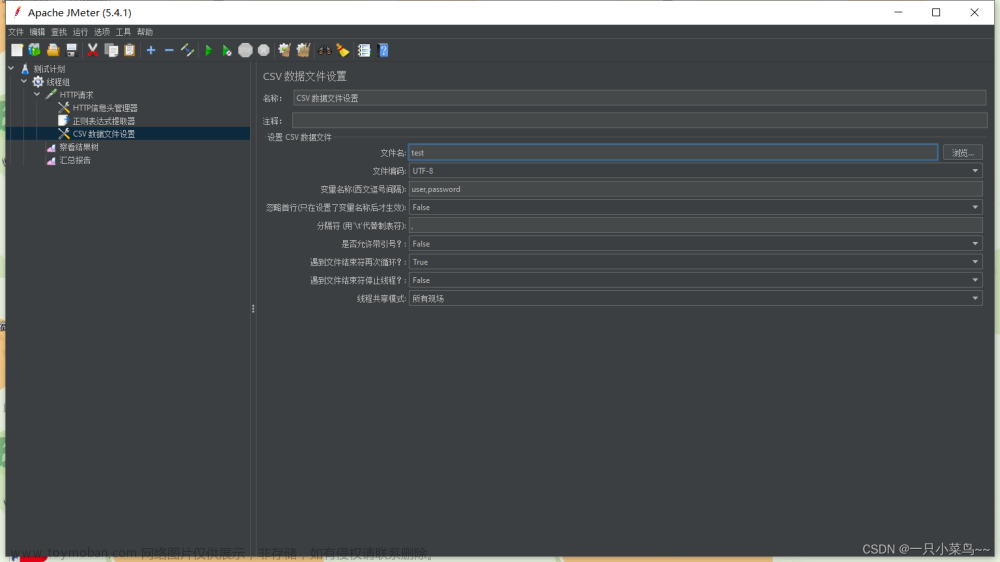Open the 查找 menu
The image size is (1000, 562).
[59, 32]
